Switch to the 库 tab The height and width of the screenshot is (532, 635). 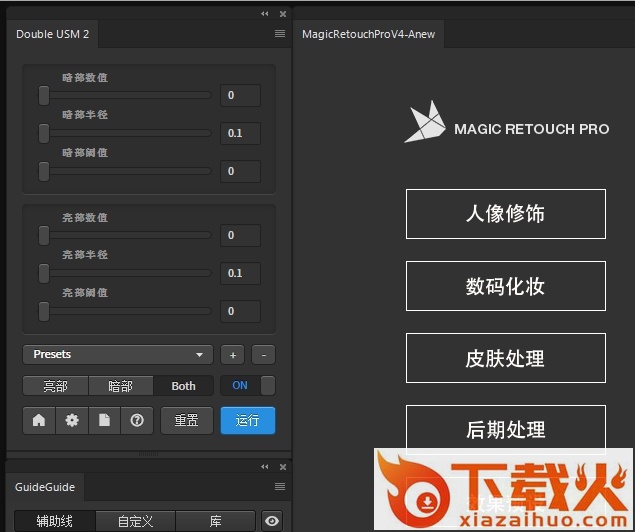(x=215, y=521)
